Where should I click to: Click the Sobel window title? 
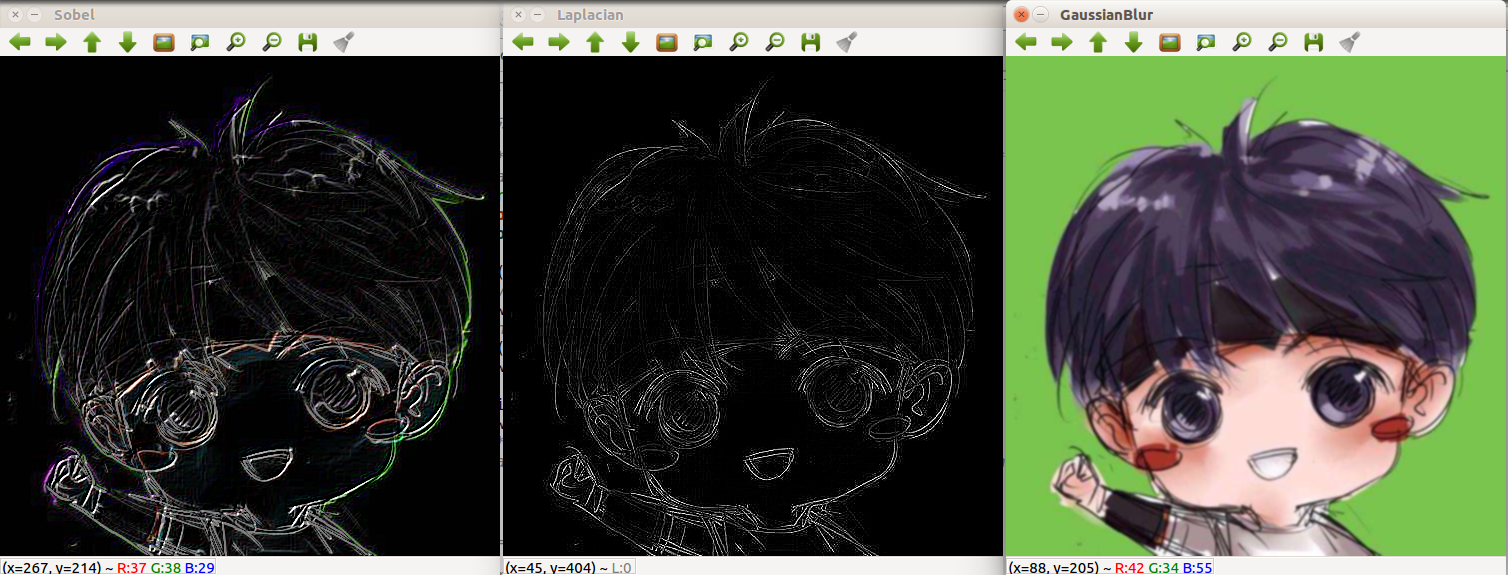pyautogui.click(x=74, y=15)
